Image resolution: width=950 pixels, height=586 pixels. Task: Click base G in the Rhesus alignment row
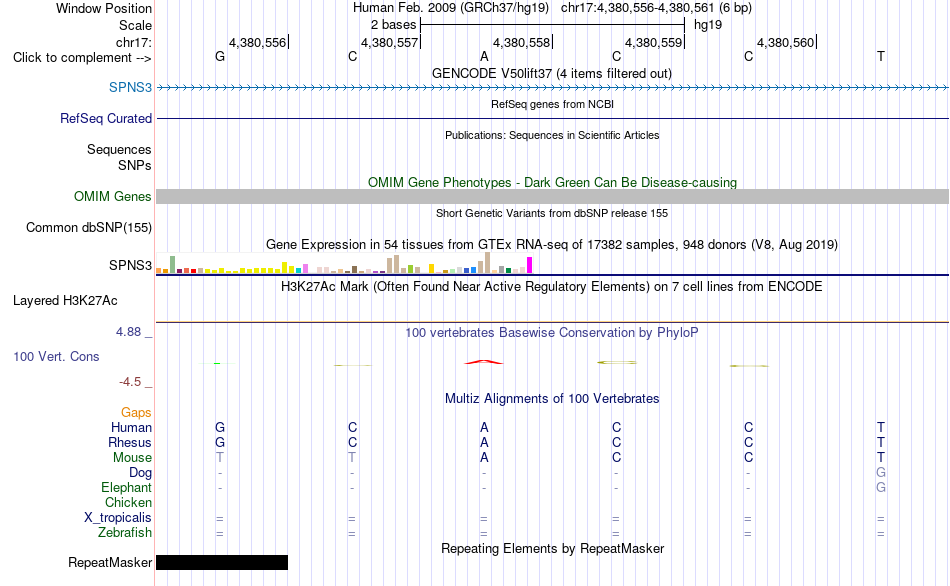coord(220,442)
